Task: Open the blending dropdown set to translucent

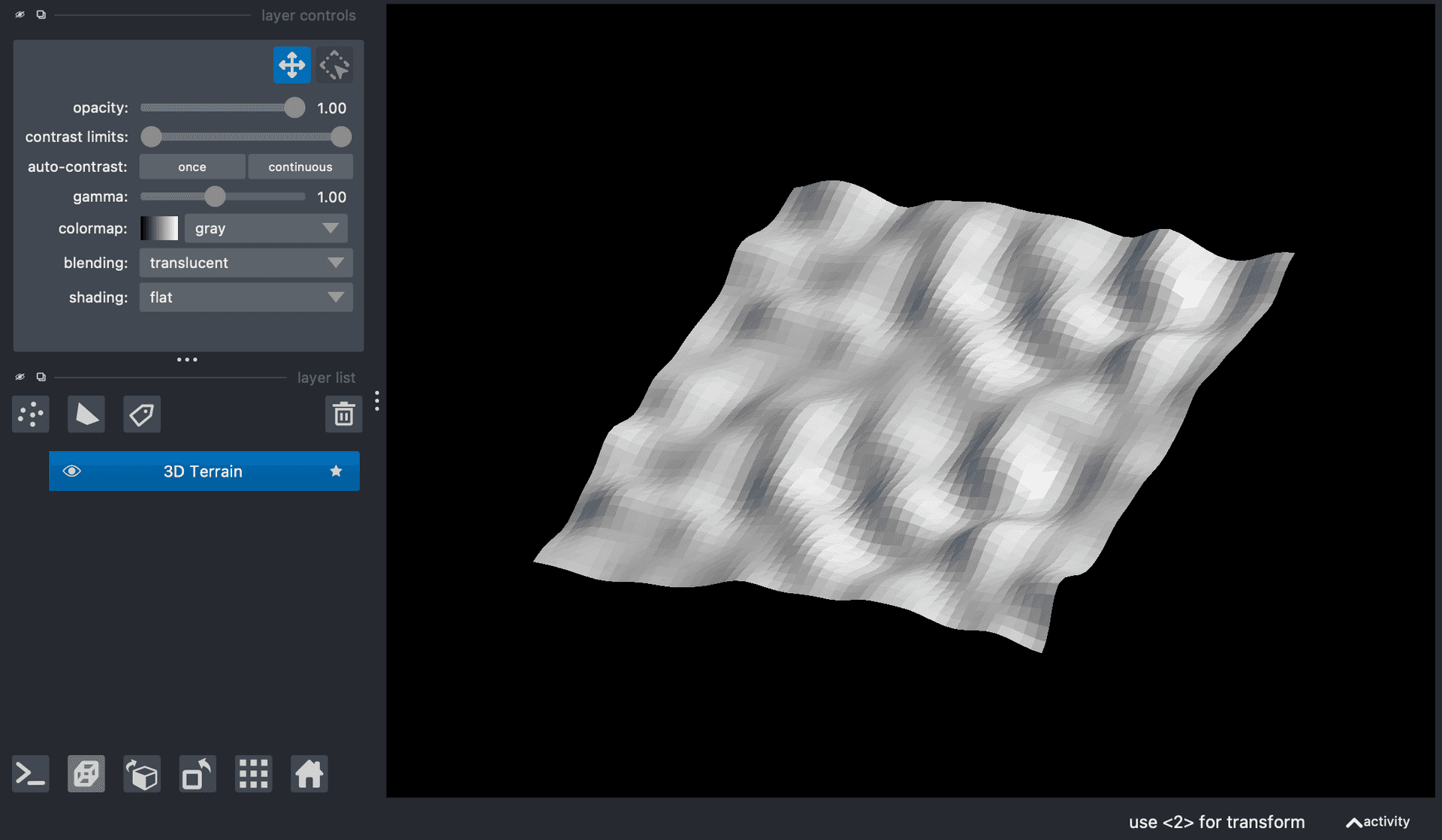Action: pyautogui.click(x=246, y=263)
